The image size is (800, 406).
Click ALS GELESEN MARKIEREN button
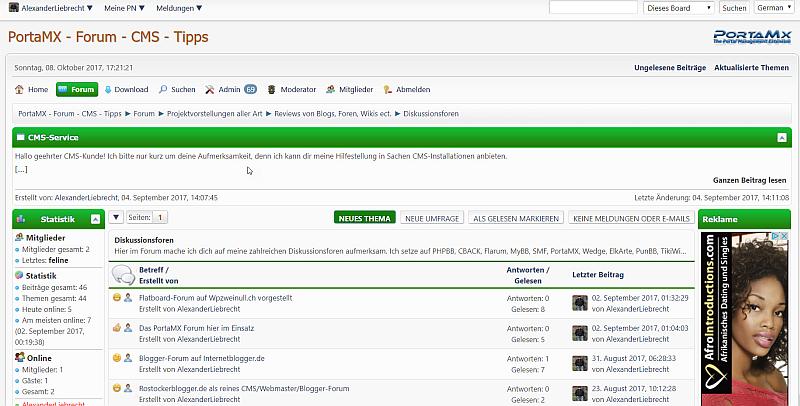pos(516,218)
